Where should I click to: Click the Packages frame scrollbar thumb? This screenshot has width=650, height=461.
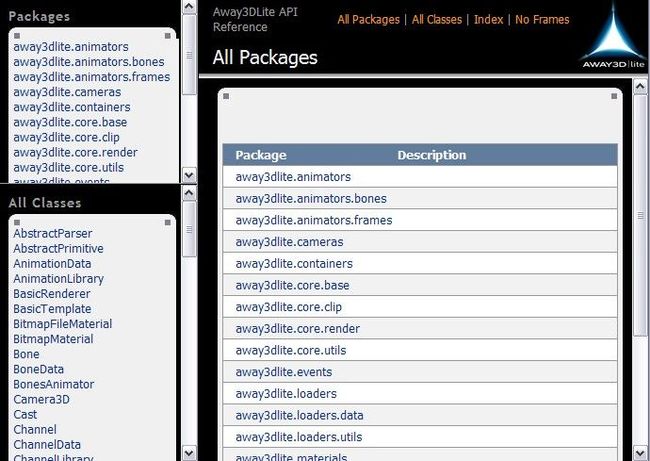(x=189, y=55)
